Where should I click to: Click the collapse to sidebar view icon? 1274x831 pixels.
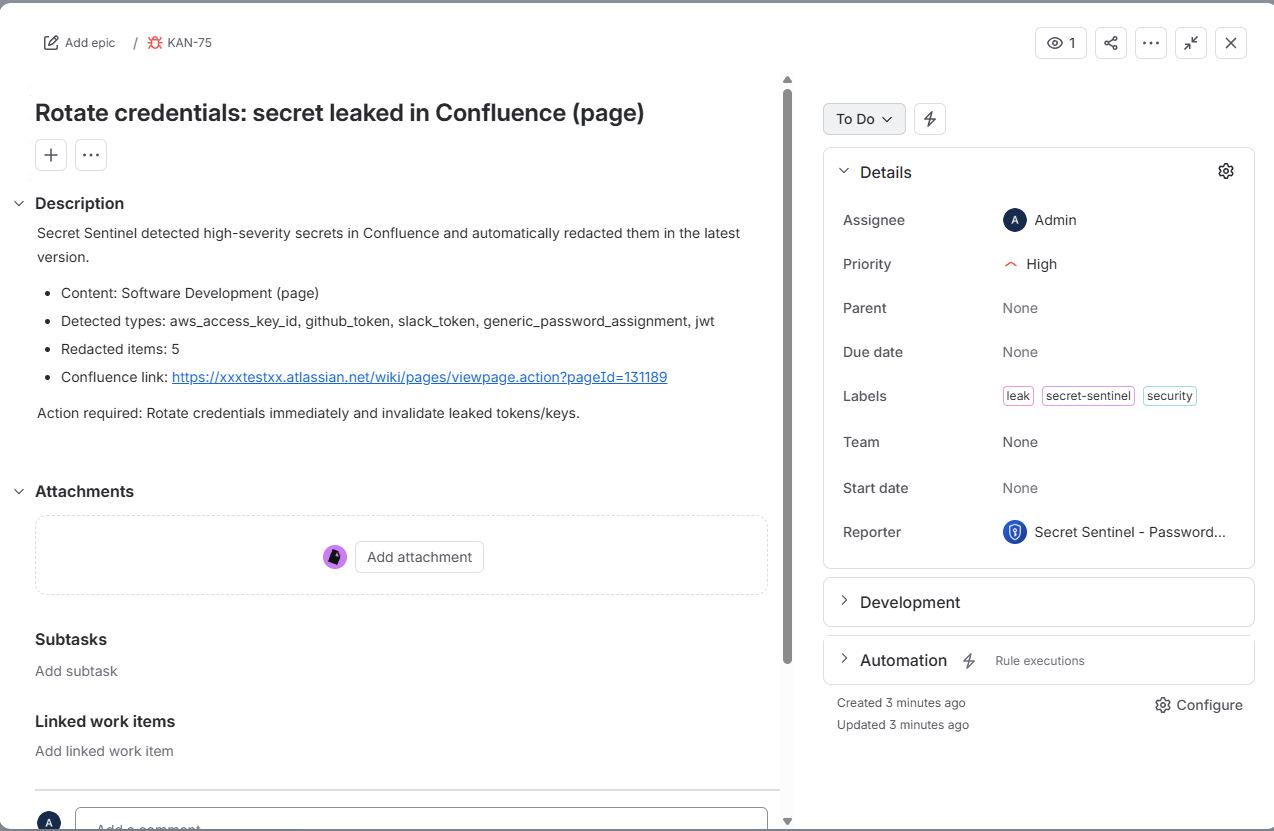(x=1191, y=43)
